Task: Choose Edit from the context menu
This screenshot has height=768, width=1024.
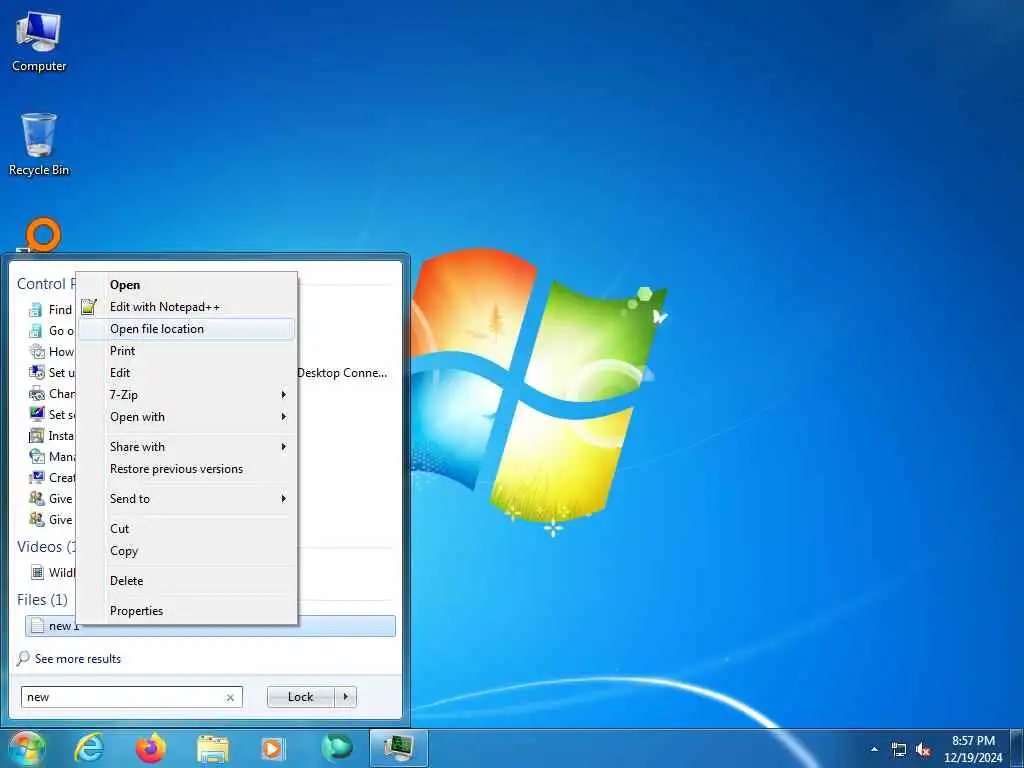Action: pyautogui.click(x=187, y=373)
